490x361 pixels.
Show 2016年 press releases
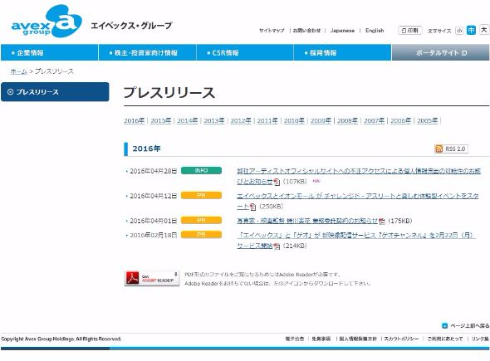(x=134, y=121)
